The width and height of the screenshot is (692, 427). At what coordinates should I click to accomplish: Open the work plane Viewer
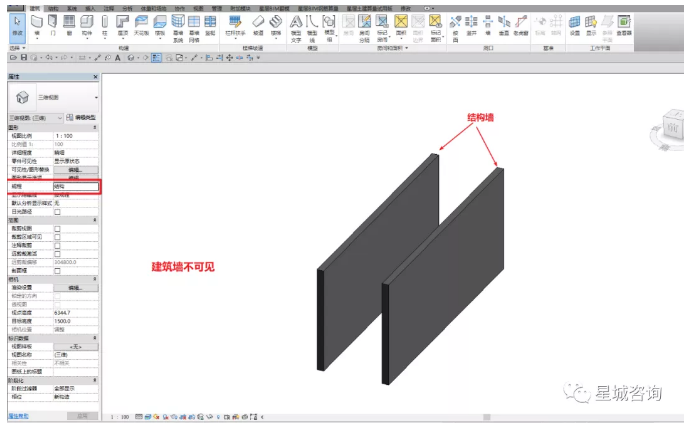point(624,25)
